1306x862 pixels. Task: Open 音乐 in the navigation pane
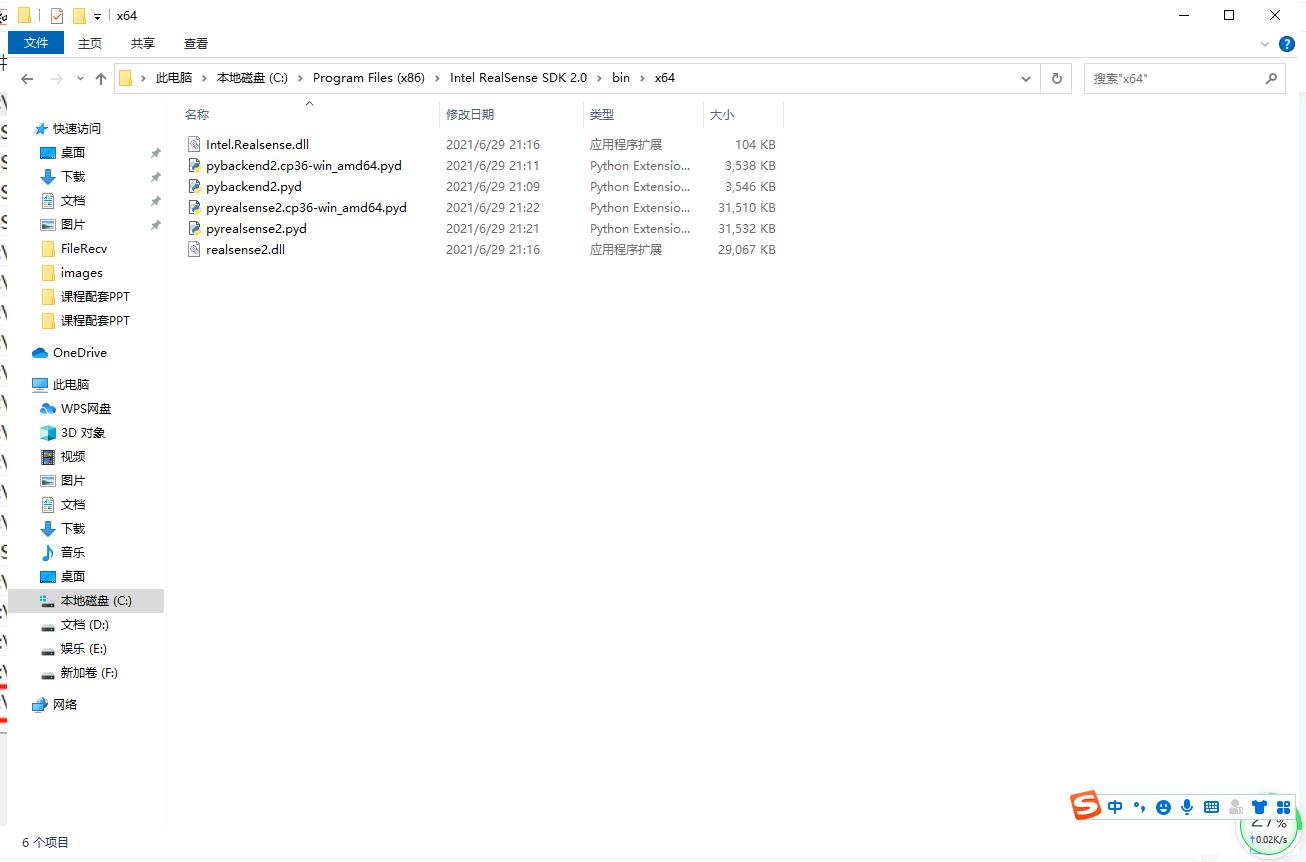pos(73,552)
